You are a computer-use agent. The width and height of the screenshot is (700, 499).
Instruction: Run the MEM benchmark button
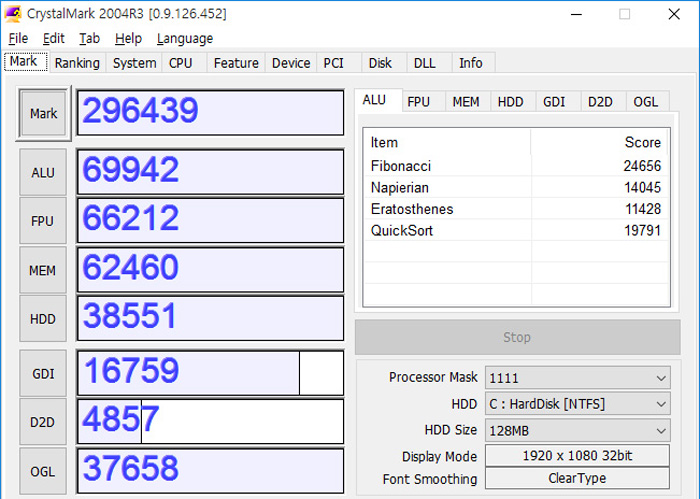tap(43, 270)
